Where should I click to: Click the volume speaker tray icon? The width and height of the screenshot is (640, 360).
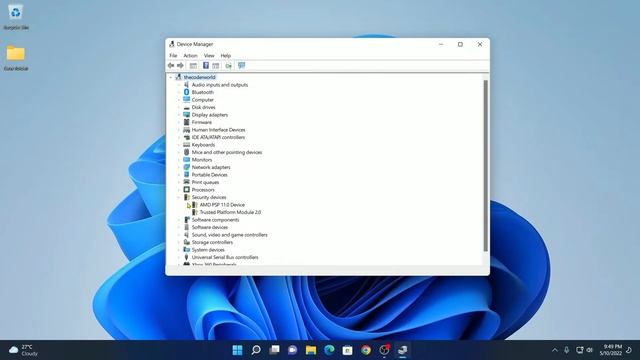click(589, 350)
